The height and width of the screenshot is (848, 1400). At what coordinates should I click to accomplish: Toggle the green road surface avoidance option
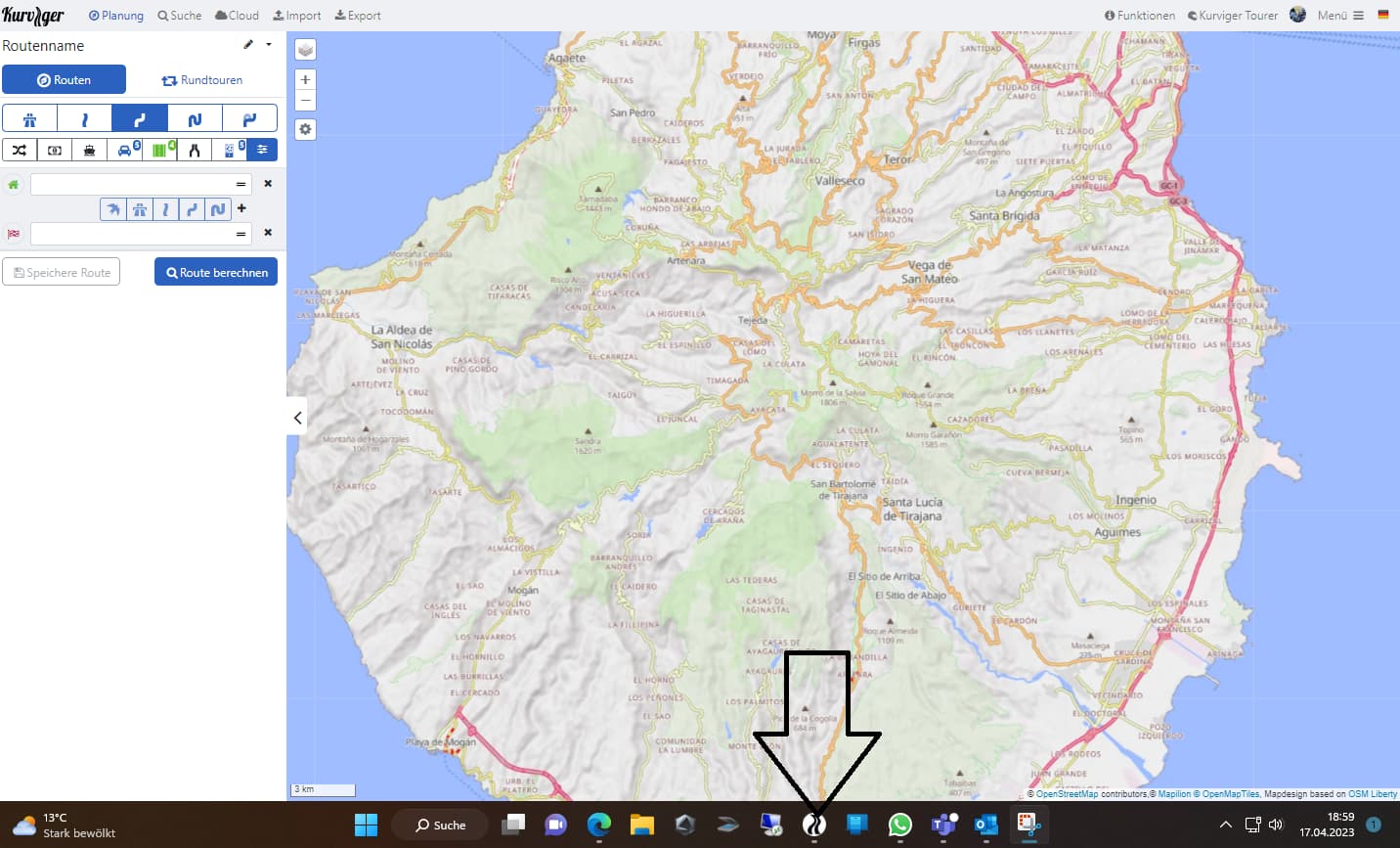click(160, 150)
